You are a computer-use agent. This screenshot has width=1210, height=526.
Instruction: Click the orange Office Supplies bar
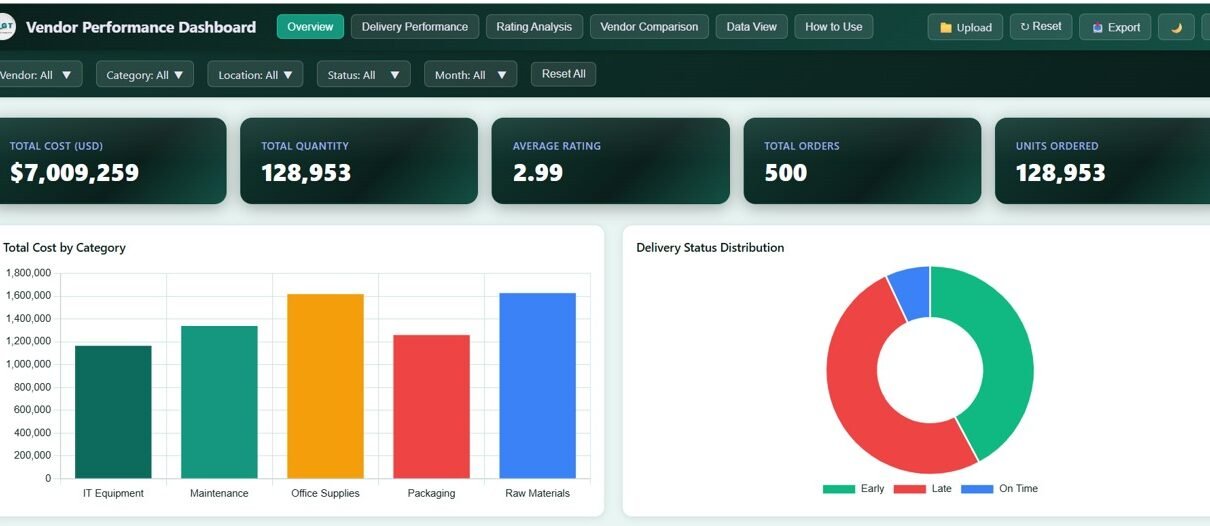[325, 385]
